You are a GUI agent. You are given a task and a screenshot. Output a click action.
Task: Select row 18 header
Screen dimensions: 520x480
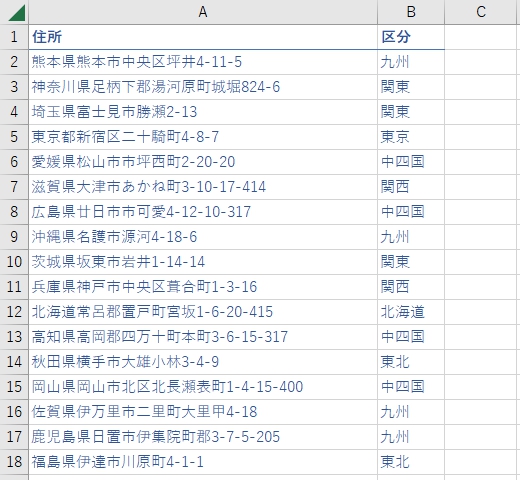point(14,462)
